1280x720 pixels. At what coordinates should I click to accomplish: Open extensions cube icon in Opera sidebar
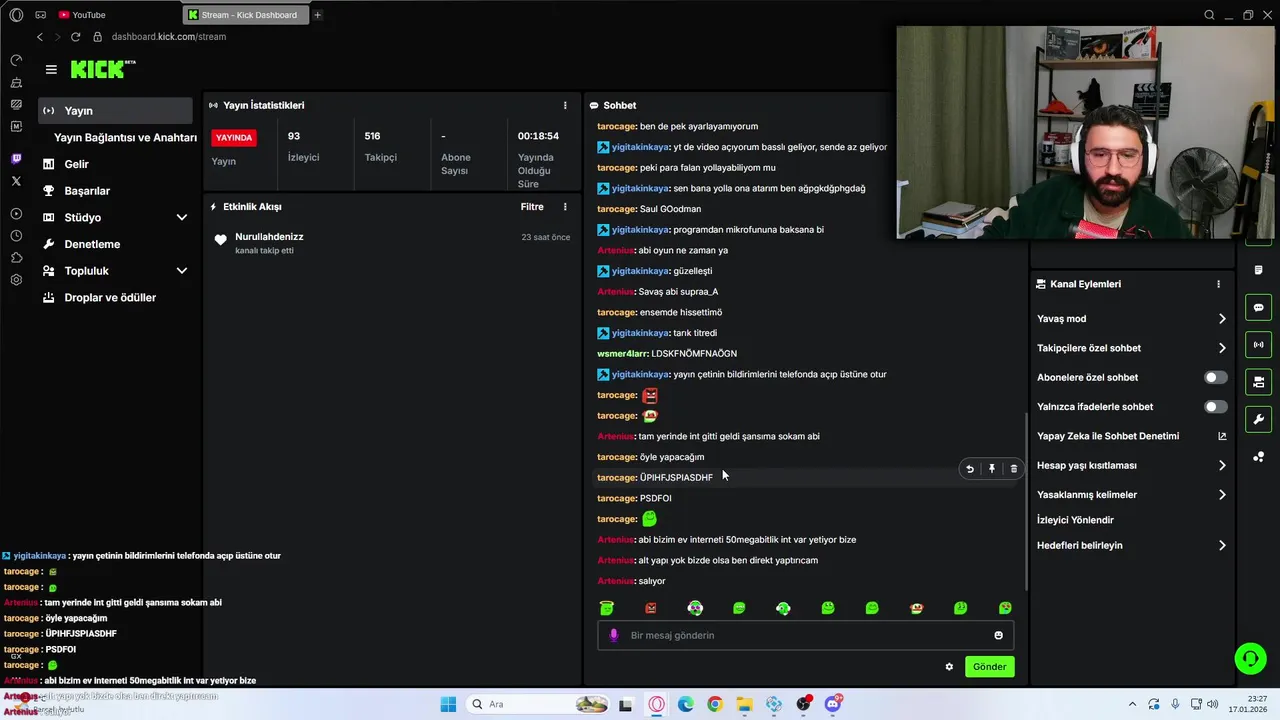tap(16, 258)
